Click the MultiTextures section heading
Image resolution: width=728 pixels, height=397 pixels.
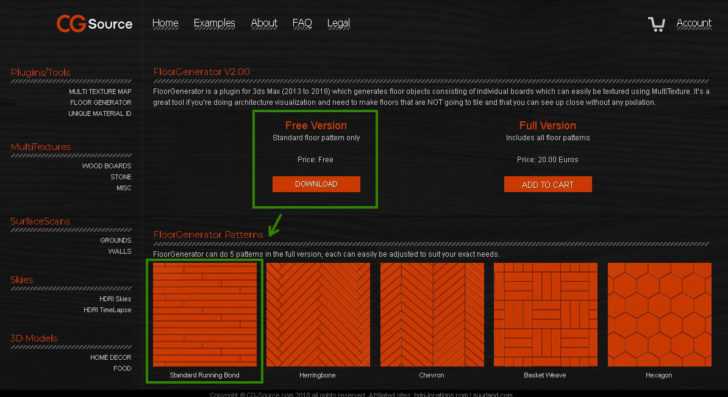pyautogui.click(x=41, y=147)
